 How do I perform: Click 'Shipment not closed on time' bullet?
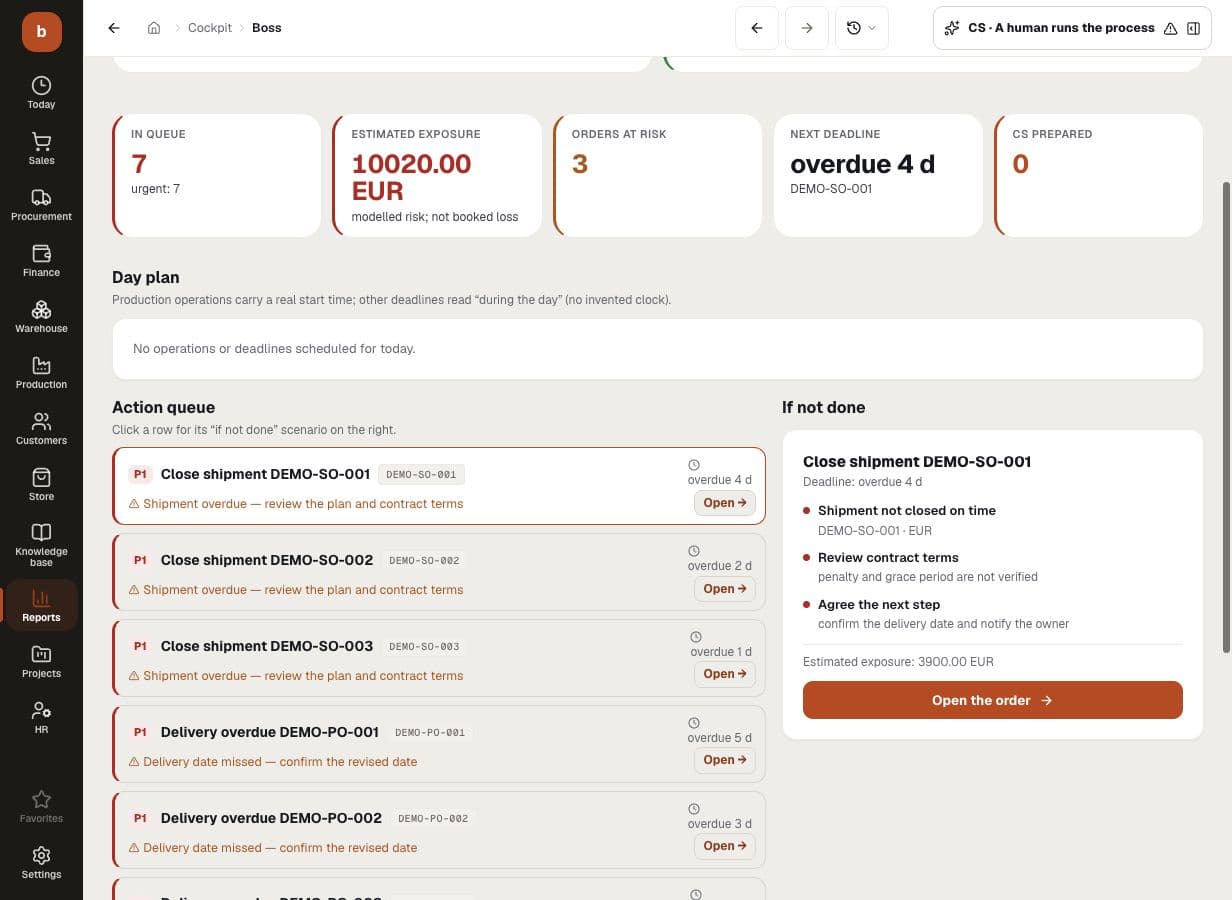[907, 510]
